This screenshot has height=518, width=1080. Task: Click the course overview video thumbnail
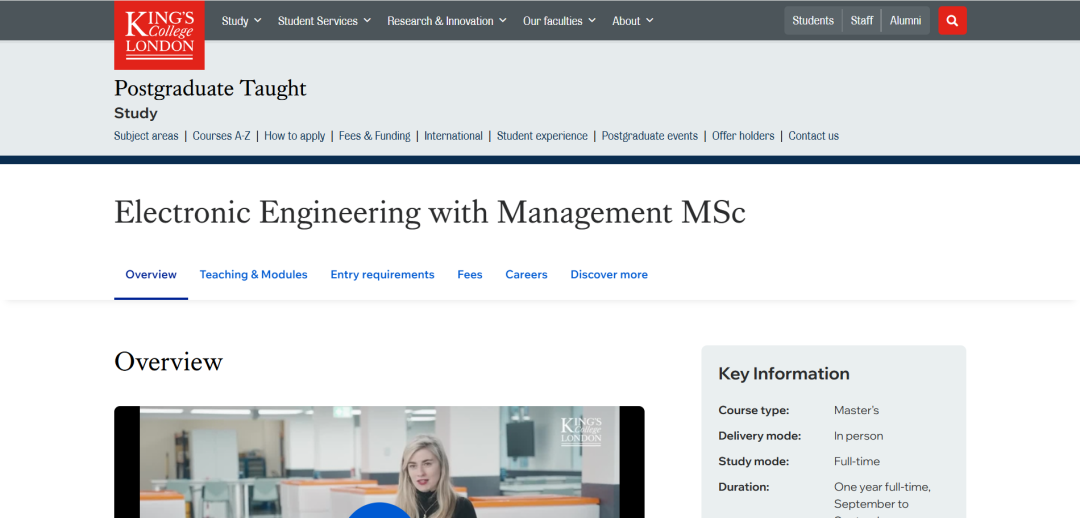coord(380,462)
